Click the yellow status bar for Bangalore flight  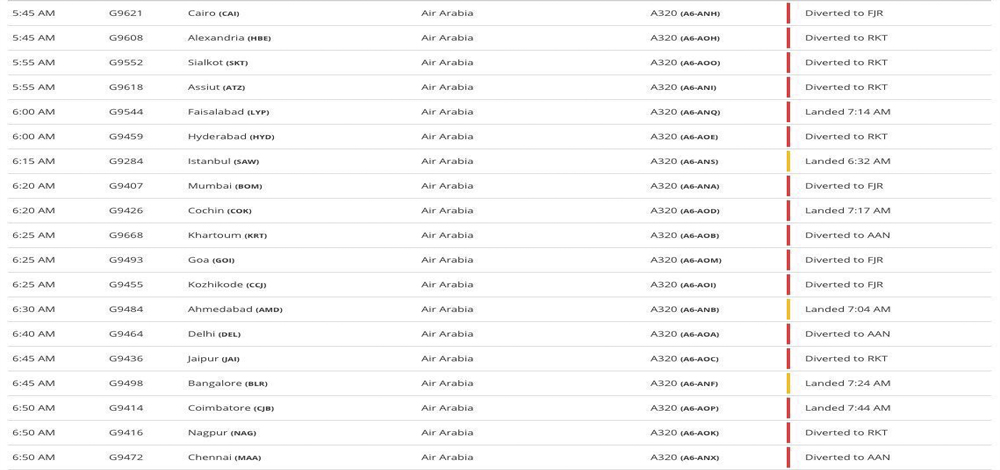[x=788, y=383]
